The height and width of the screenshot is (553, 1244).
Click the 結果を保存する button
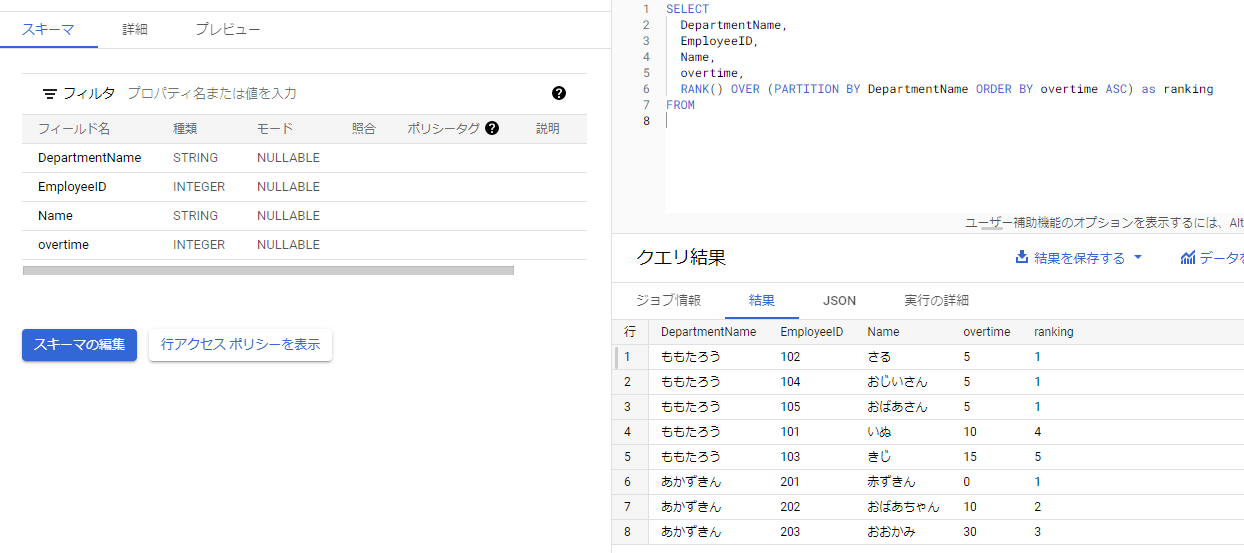pyautogui.click(x=1079, y=258)
